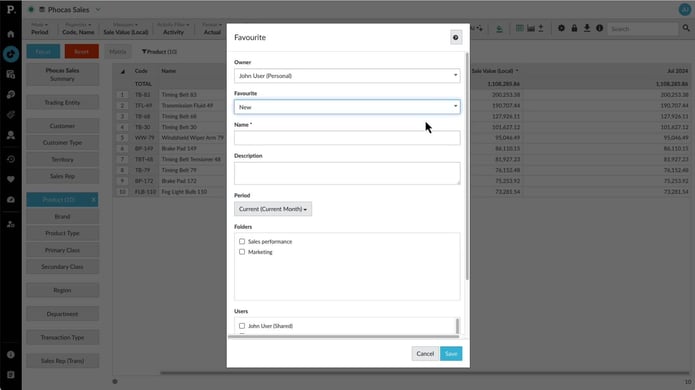Click the padlock toolbar icon
Viewport: 695px width, 390px height.
(x=574, y=28)
